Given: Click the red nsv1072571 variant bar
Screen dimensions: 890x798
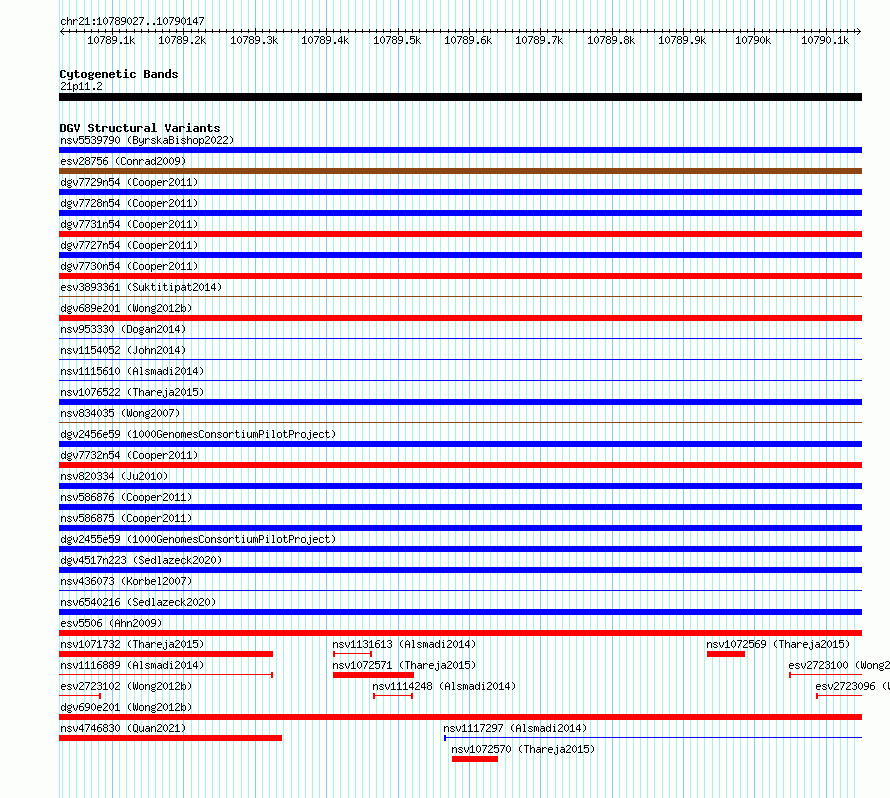Looking at the screenshot, I should pos(373,675).
